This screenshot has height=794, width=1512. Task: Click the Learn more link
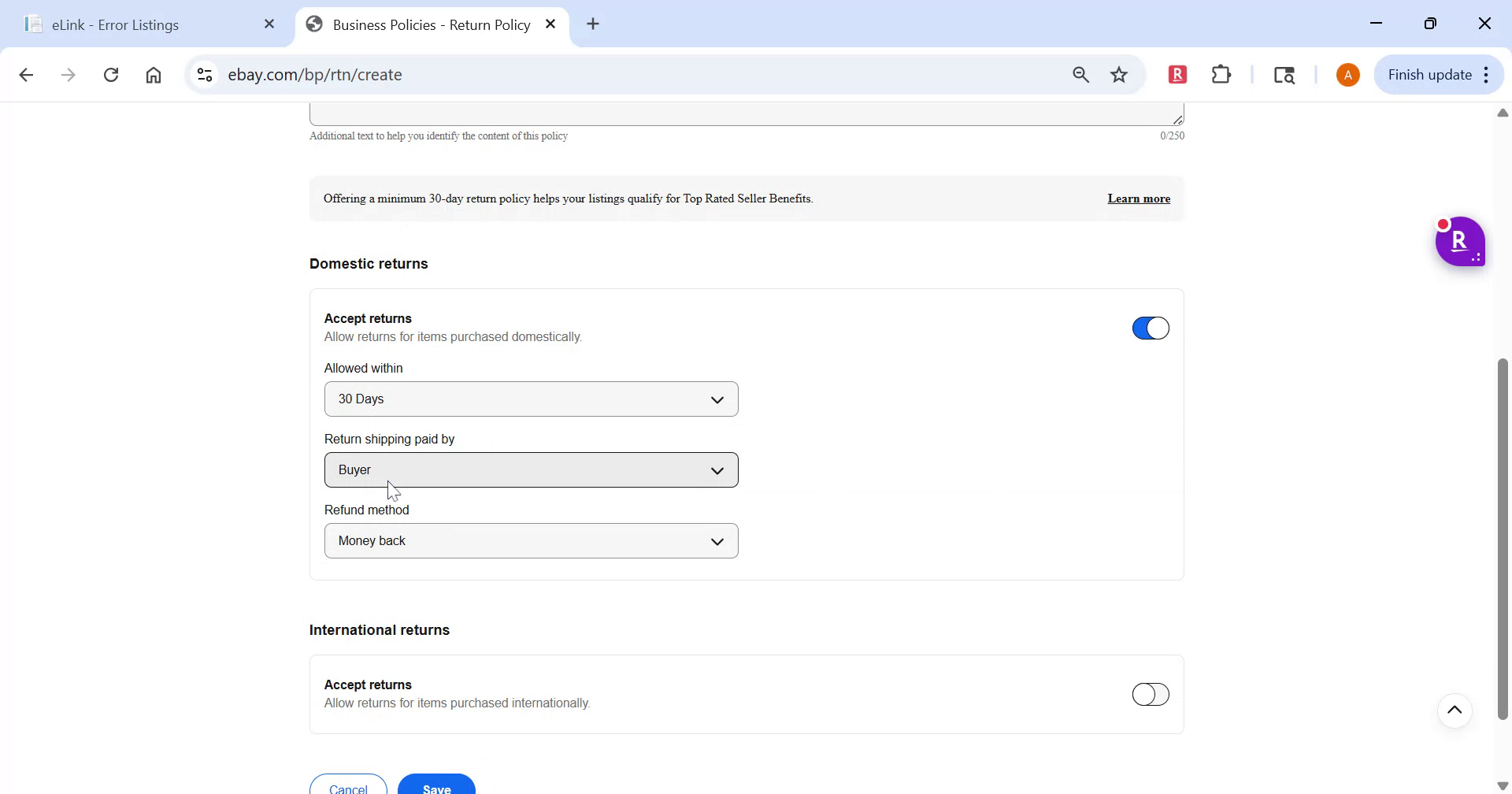(x=1139, y=198)
